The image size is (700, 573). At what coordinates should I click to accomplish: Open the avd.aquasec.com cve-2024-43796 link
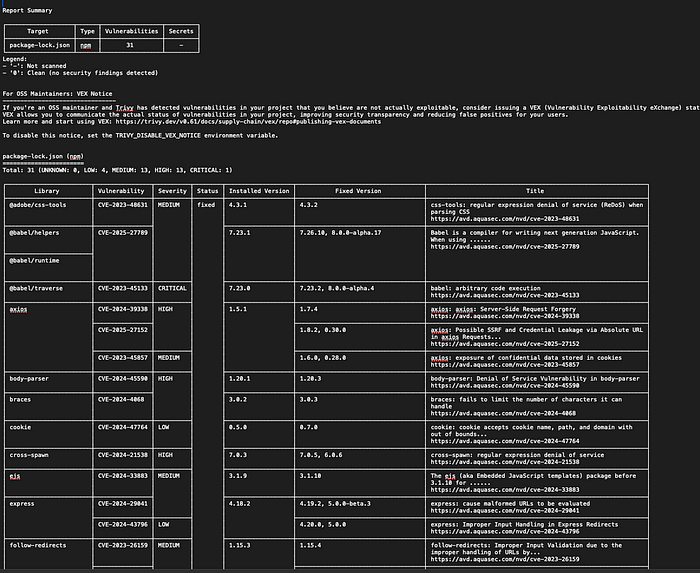(505, 531)
